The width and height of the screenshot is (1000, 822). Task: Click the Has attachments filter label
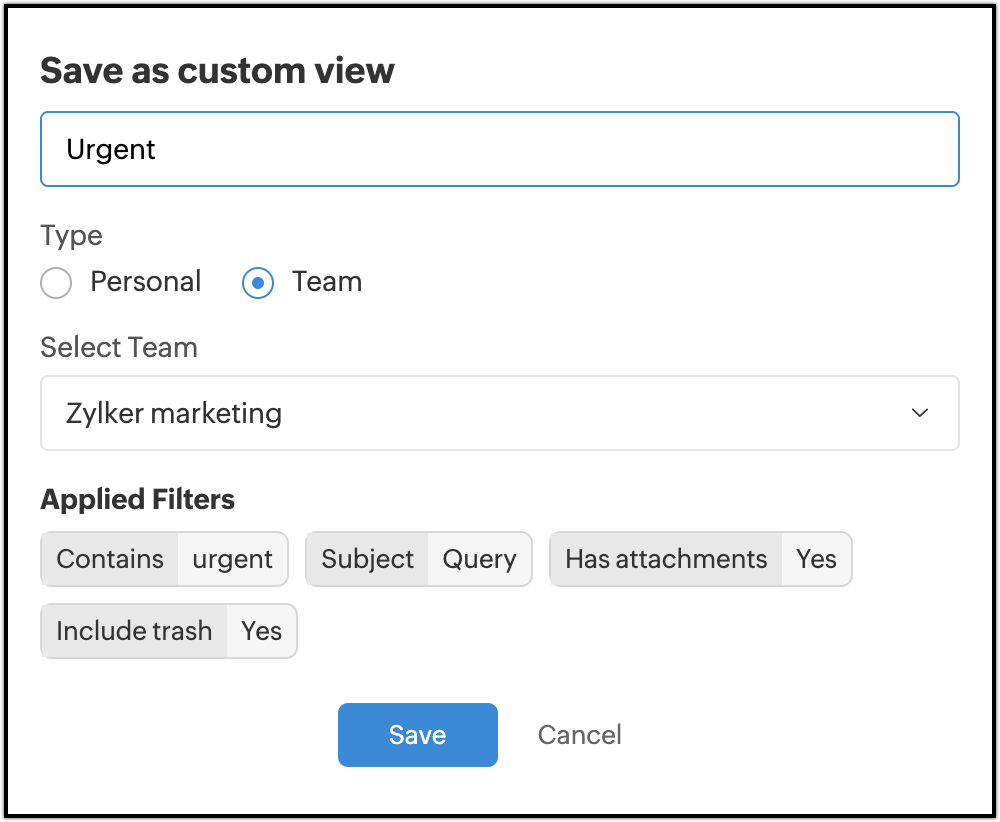pyautogui.click(x=666, y=559)
